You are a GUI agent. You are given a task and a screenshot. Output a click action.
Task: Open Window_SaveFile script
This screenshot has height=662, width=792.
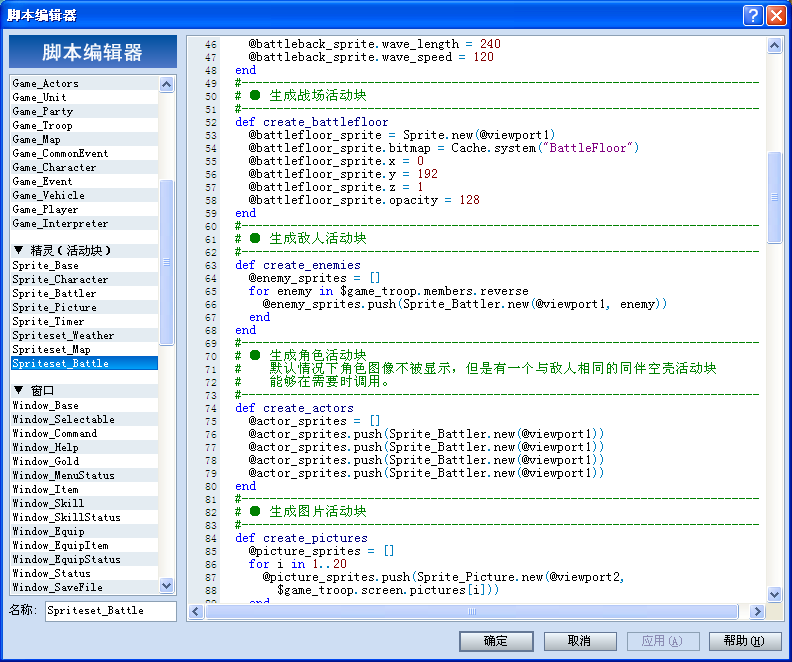coord(84,587)
